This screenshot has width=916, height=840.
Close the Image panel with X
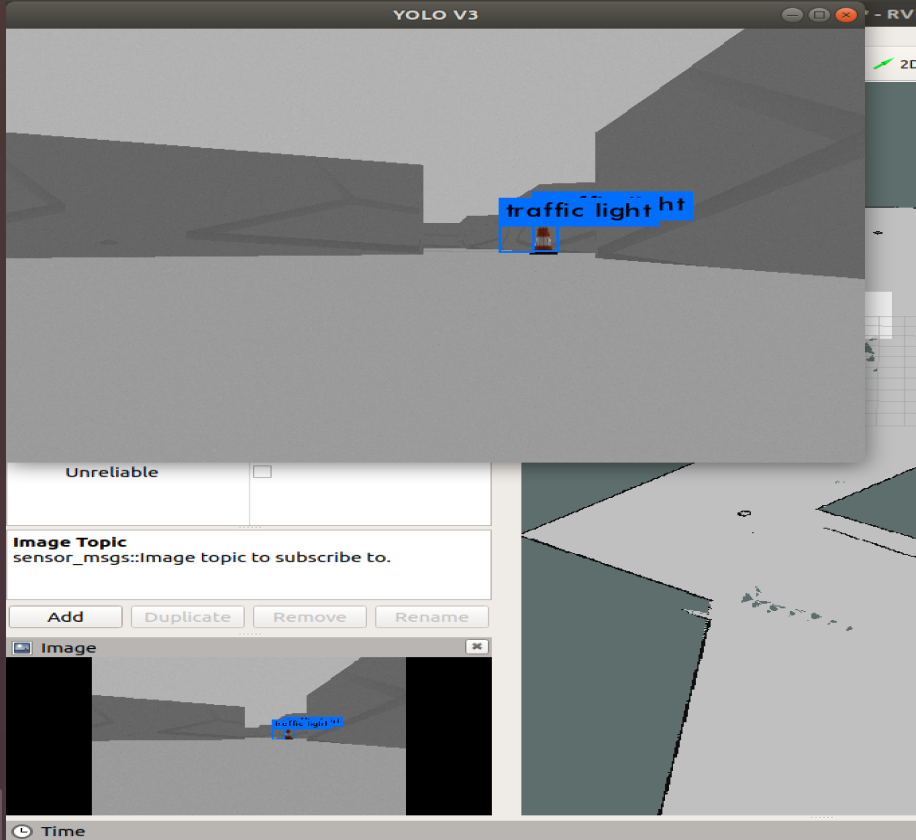[477, 647]
